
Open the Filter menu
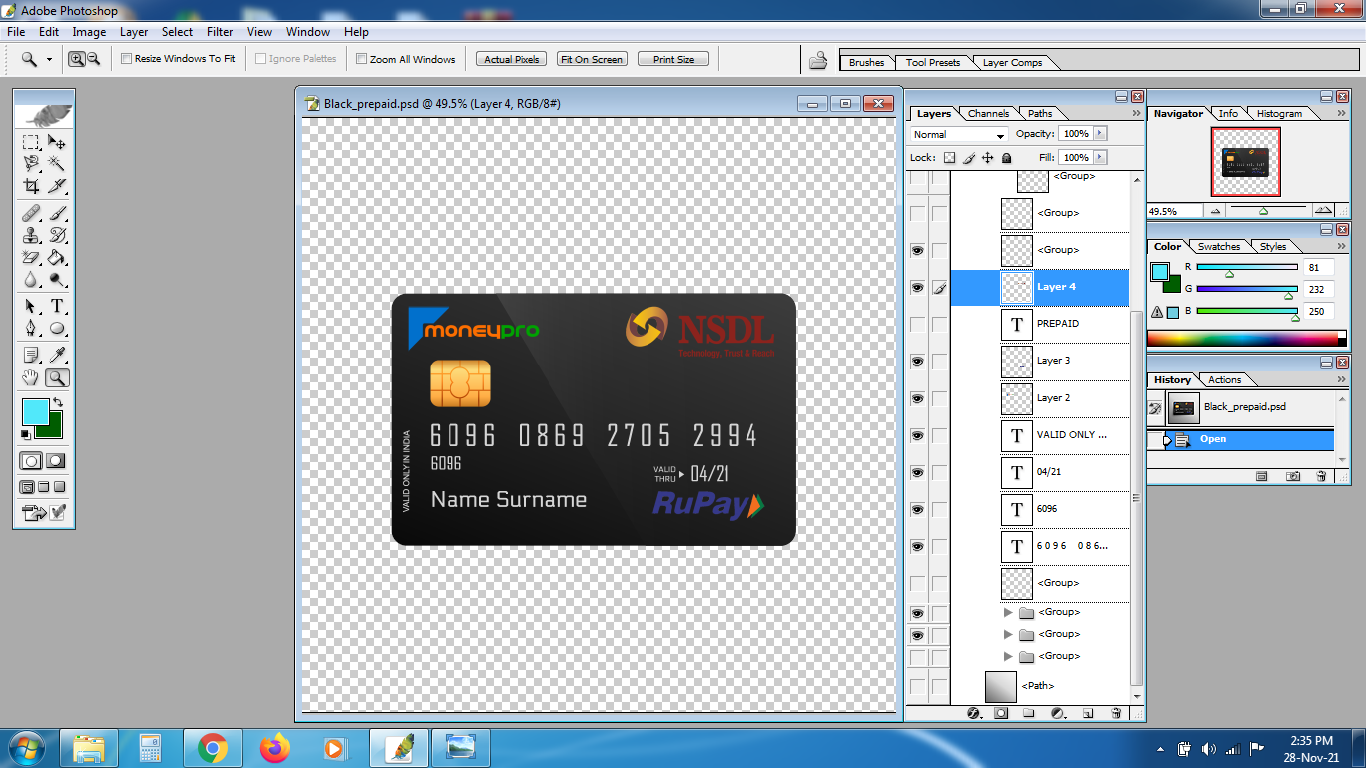pos(220,32)
